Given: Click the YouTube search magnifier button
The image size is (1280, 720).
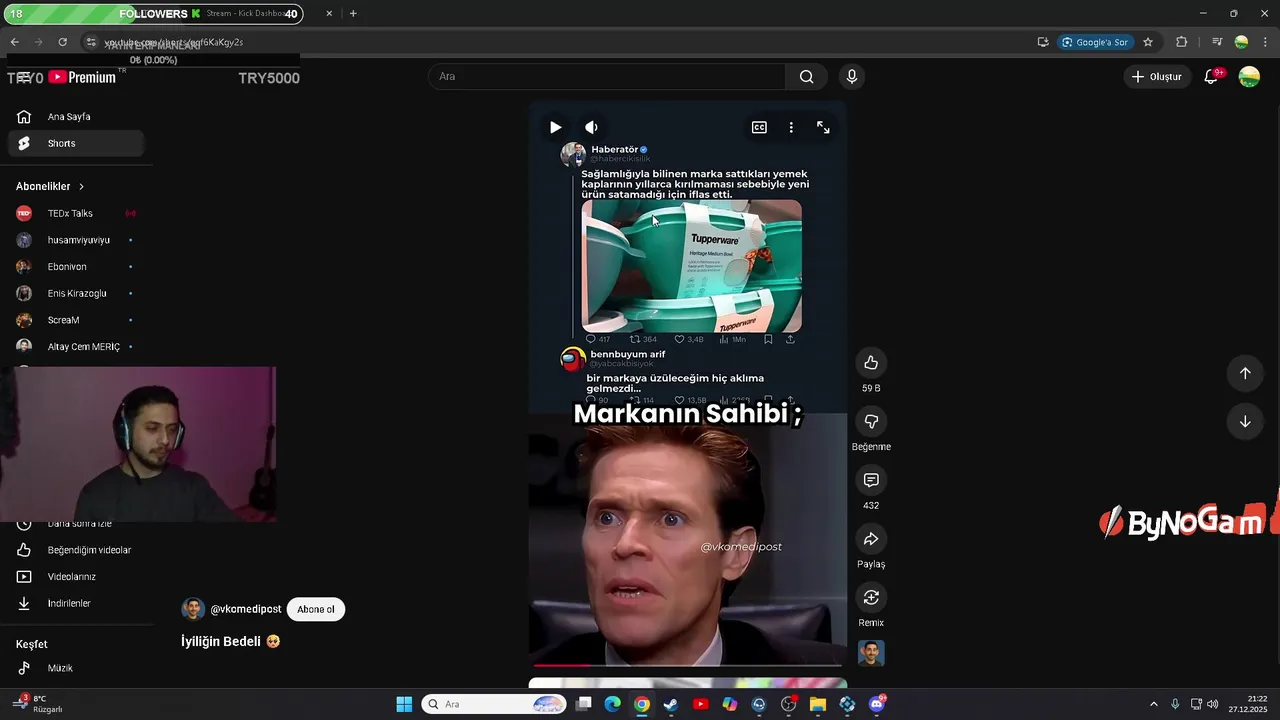Looking at the screenshot, I should click(807, 77).
